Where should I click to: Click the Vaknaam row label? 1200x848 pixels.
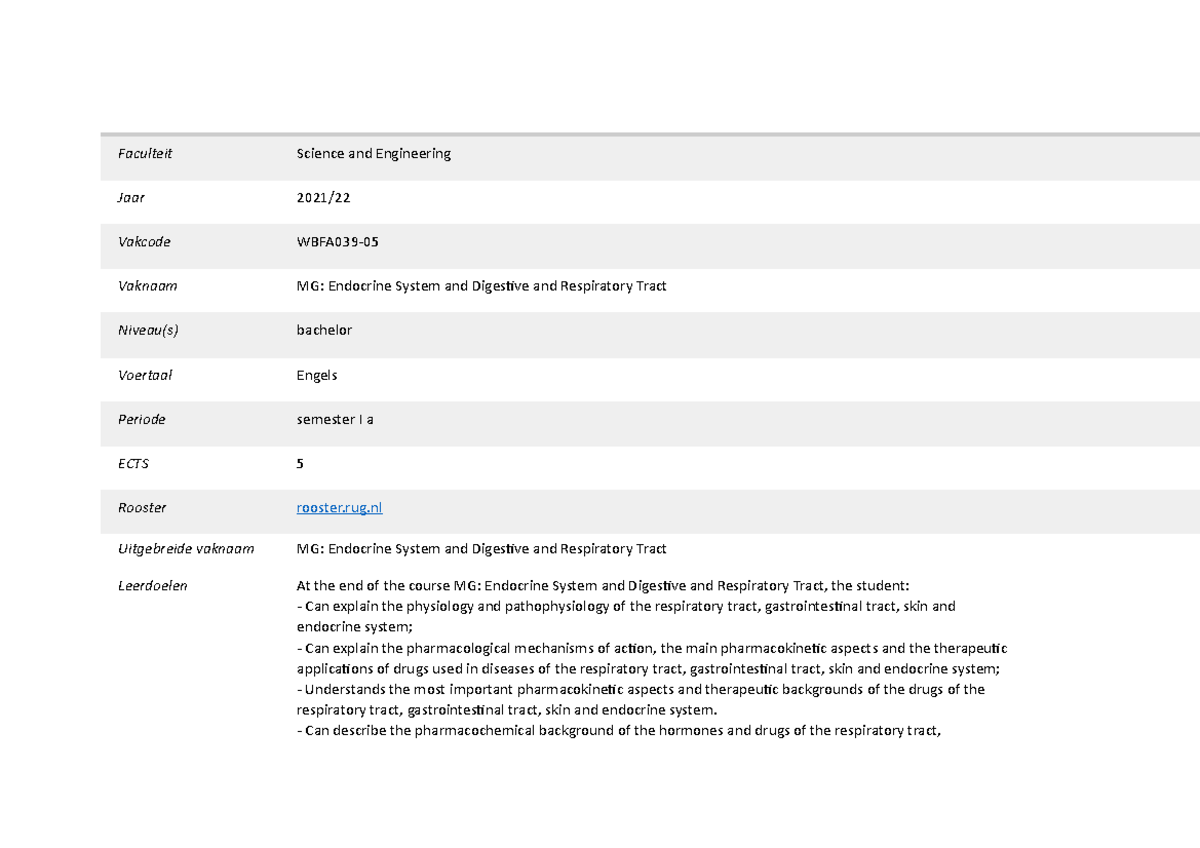point(147,286)
